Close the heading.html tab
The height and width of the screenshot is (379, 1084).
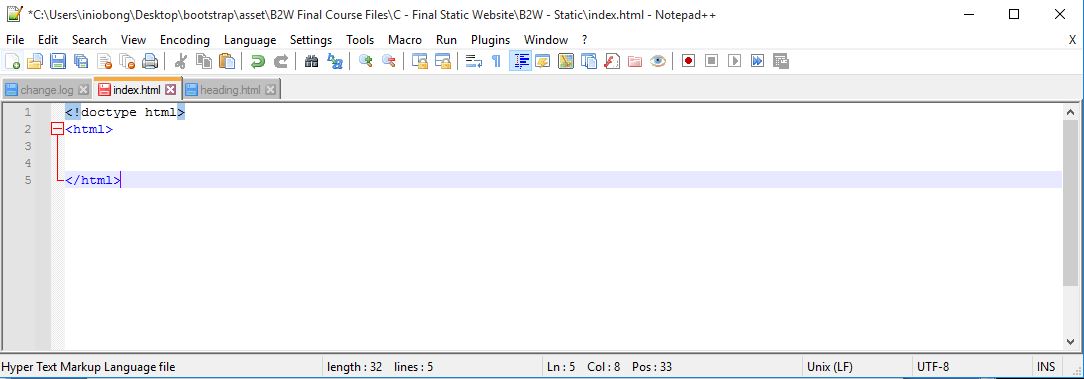[270, 90]
